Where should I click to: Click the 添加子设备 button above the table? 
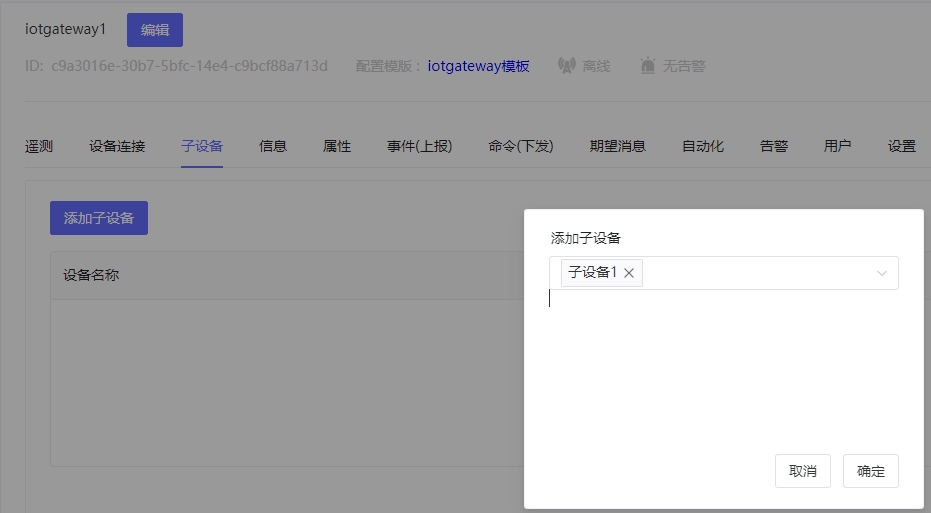(99, 218)
